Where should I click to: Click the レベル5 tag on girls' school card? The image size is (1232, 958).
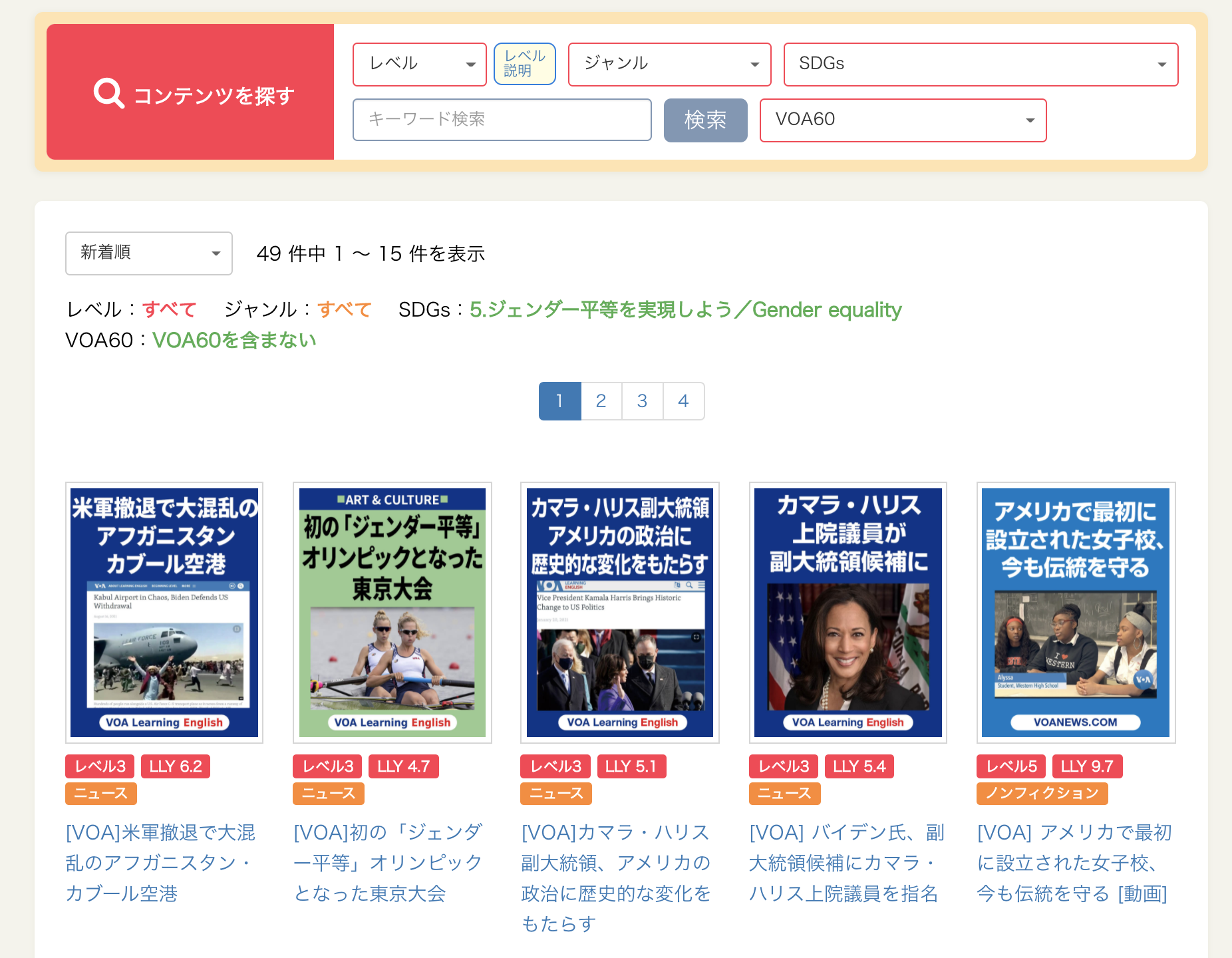(1011, 766)
